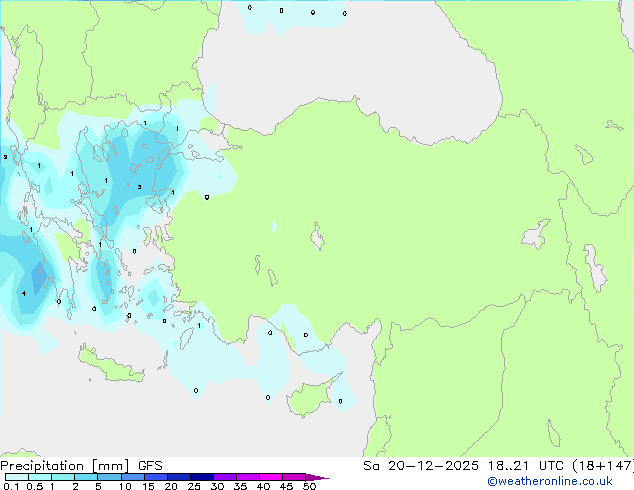Viewport: 634px width, 490px height.
Task: Click the 2–5 mm legend swatch
Action: [86, 477]
